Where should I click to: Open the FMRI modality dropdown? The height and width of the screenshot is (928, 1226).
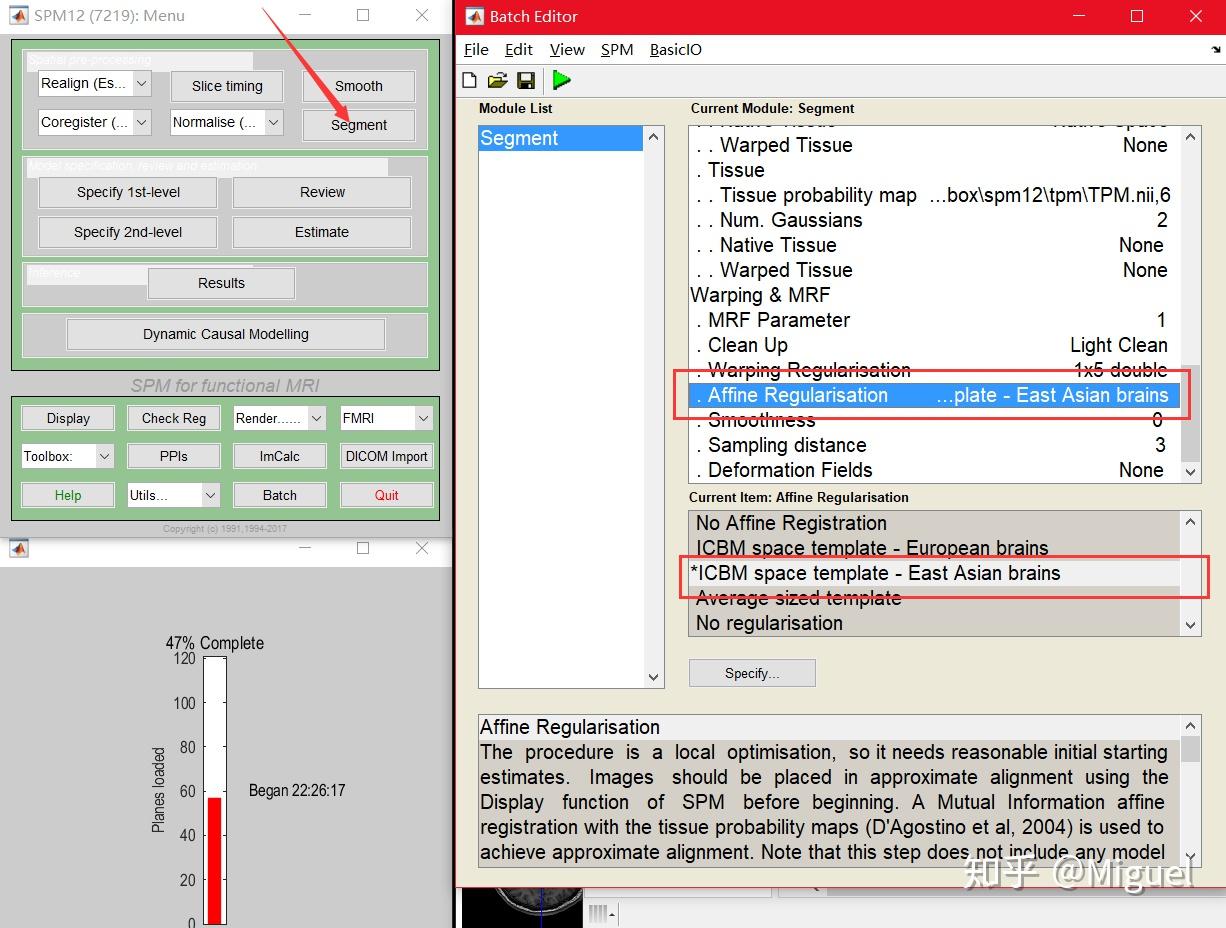click(386, 418)
